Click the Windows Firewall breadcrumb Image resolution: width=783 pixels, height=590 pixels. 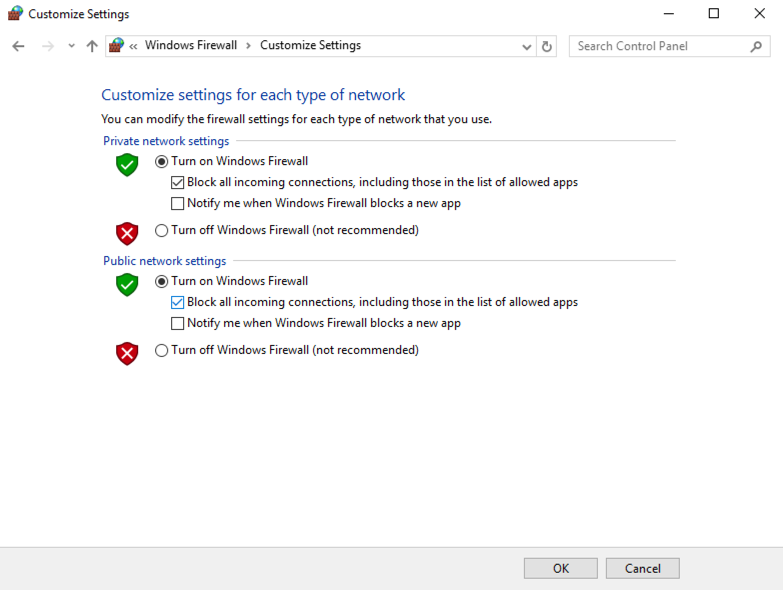[191, 46]
